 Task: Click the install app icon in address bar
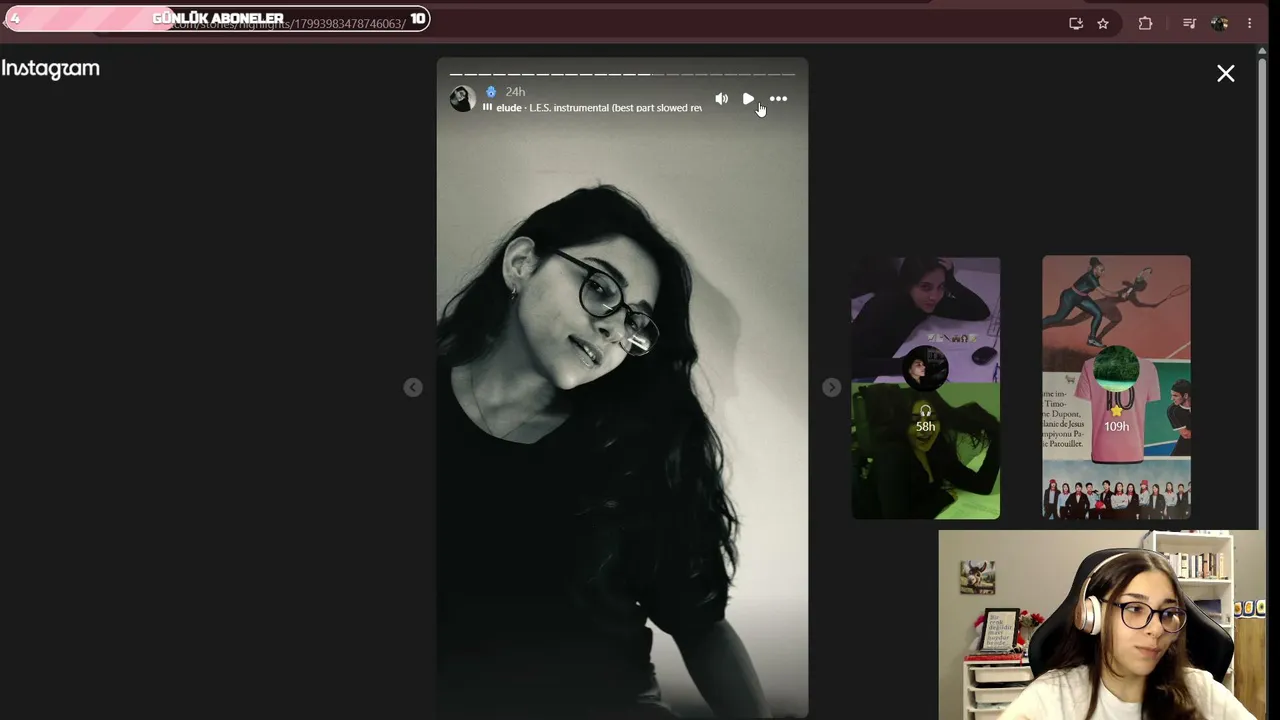[x=1076, y=23]
